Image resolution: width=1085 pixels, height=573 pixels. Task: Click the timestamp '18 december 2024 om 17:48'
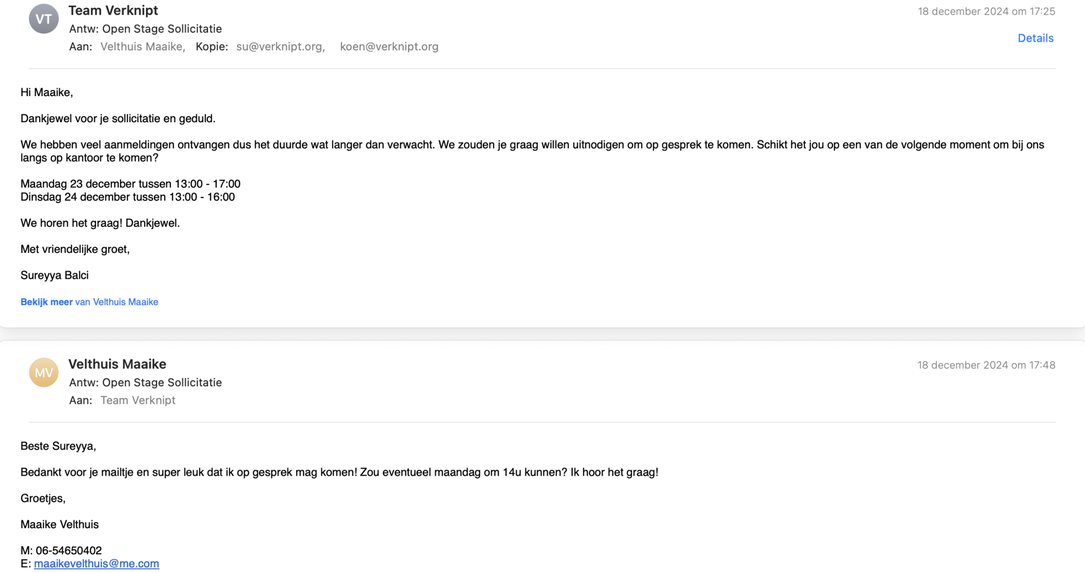click(x=986, y=365)
